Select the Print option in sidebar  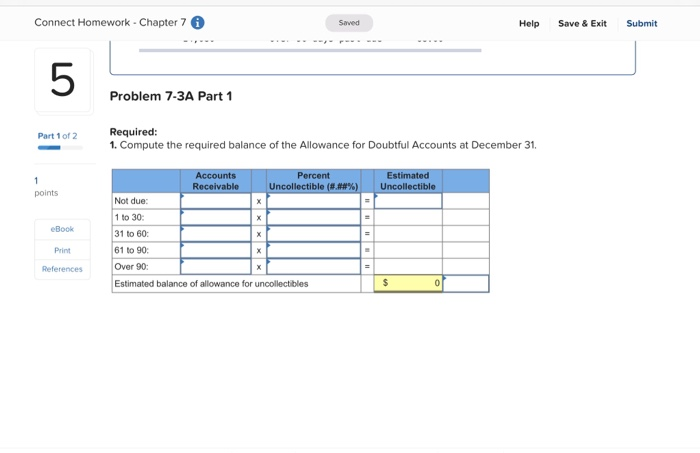click(62, 250)
